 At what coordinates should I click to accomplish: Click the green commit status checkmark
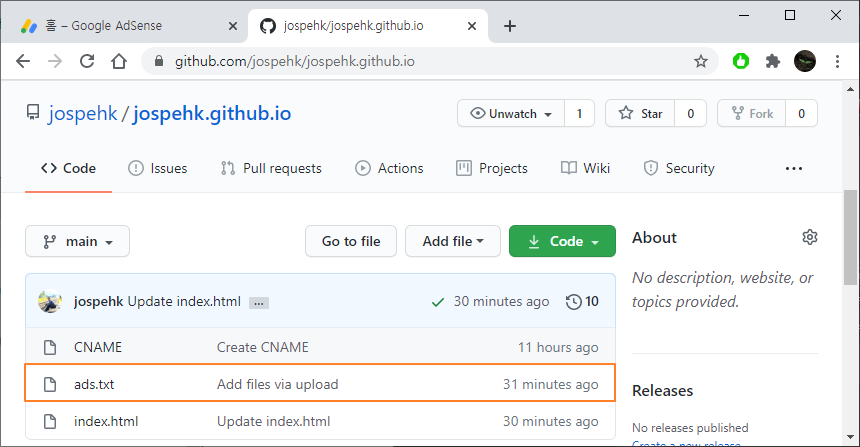point(438,302)
